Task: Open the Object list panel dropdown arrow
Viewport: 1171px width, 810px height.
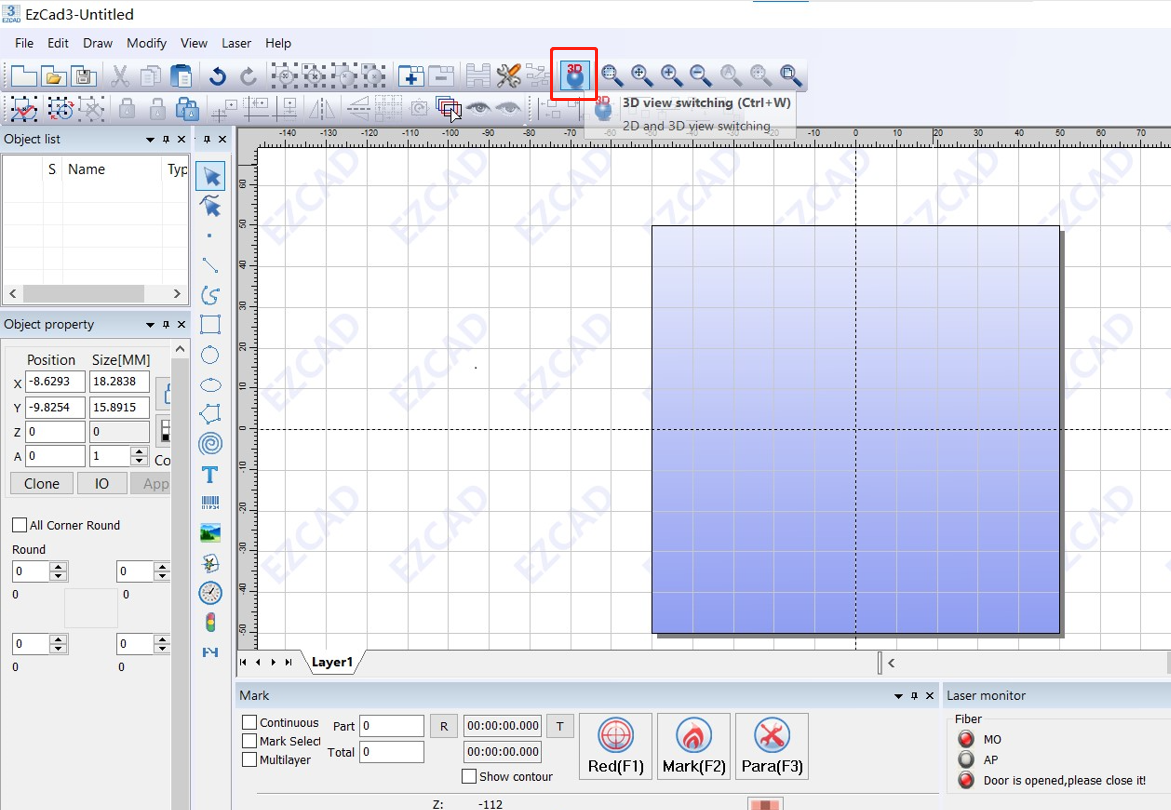Action: (x=150, y=140)
